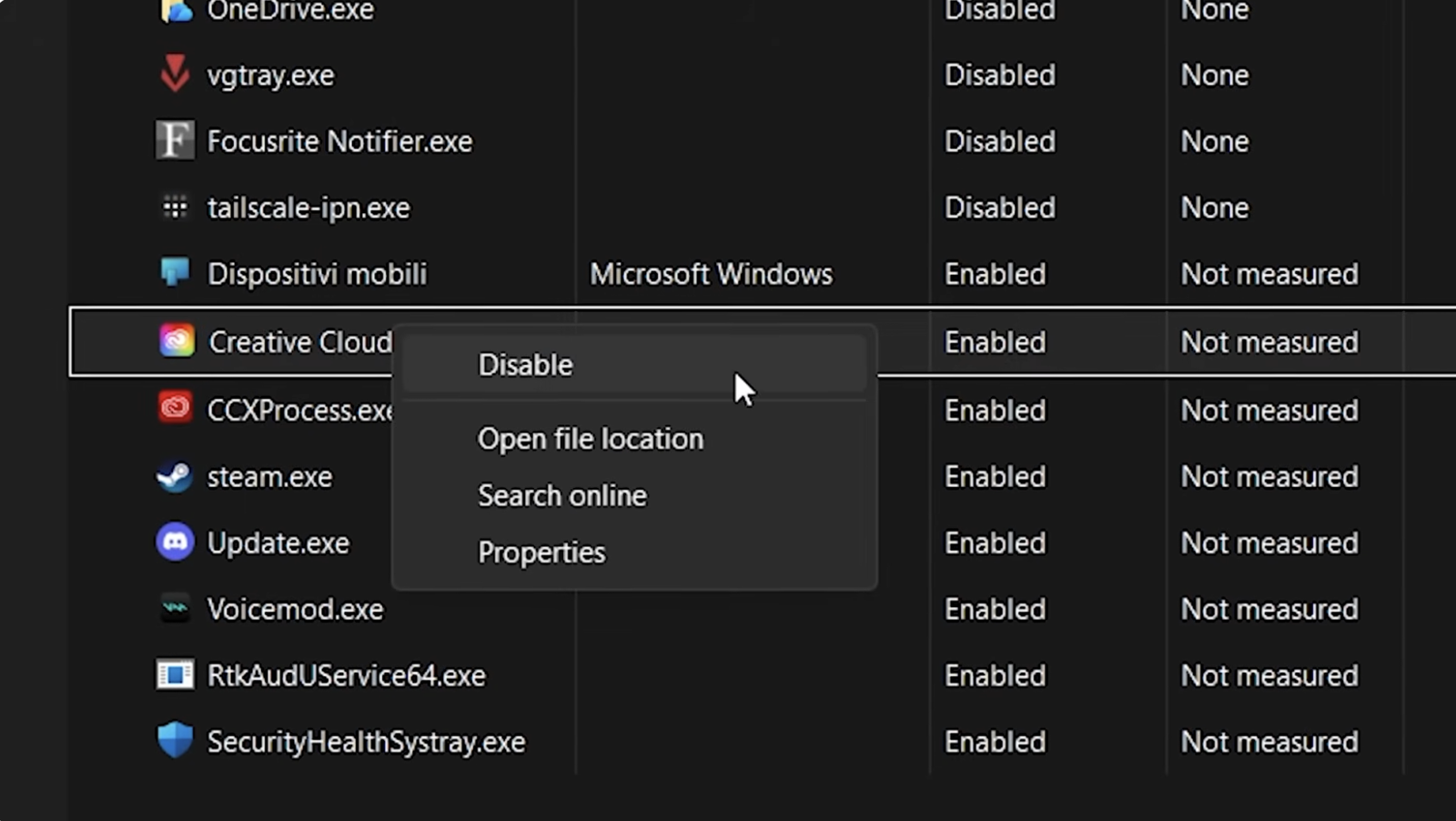Image resolution: width=1456 pixels, height=821 pixels.
Task: Choose Search online in context menu
Action: 561,496
